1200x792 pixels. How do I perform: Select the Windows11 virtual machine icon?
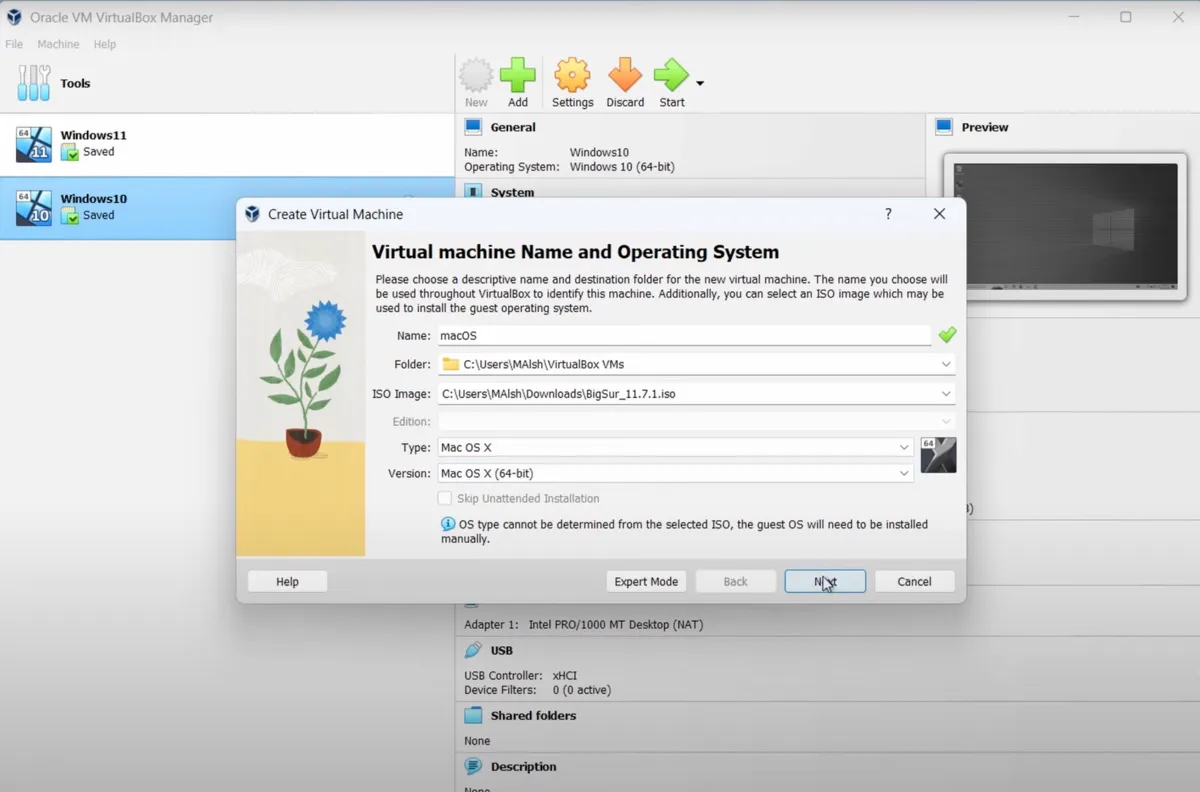tap(33, 144)
